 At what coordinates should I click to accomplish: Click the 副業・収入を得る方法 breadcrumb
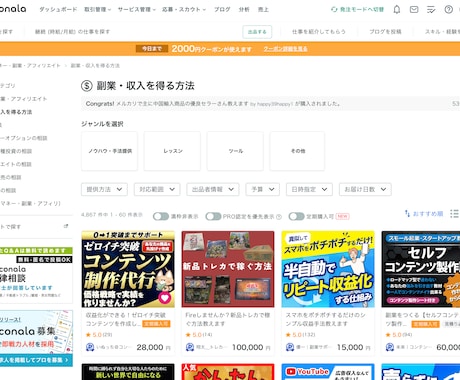[x=95, y=66]
